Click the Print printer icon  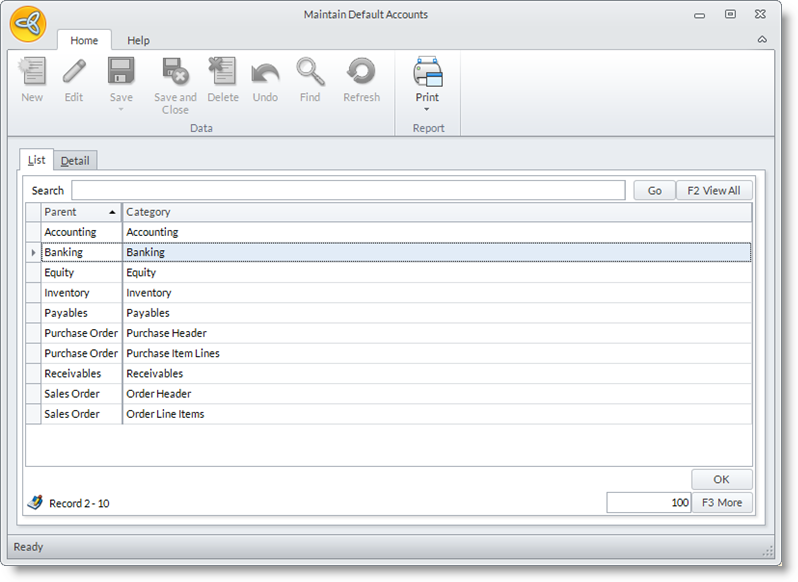tap(428, 73)
